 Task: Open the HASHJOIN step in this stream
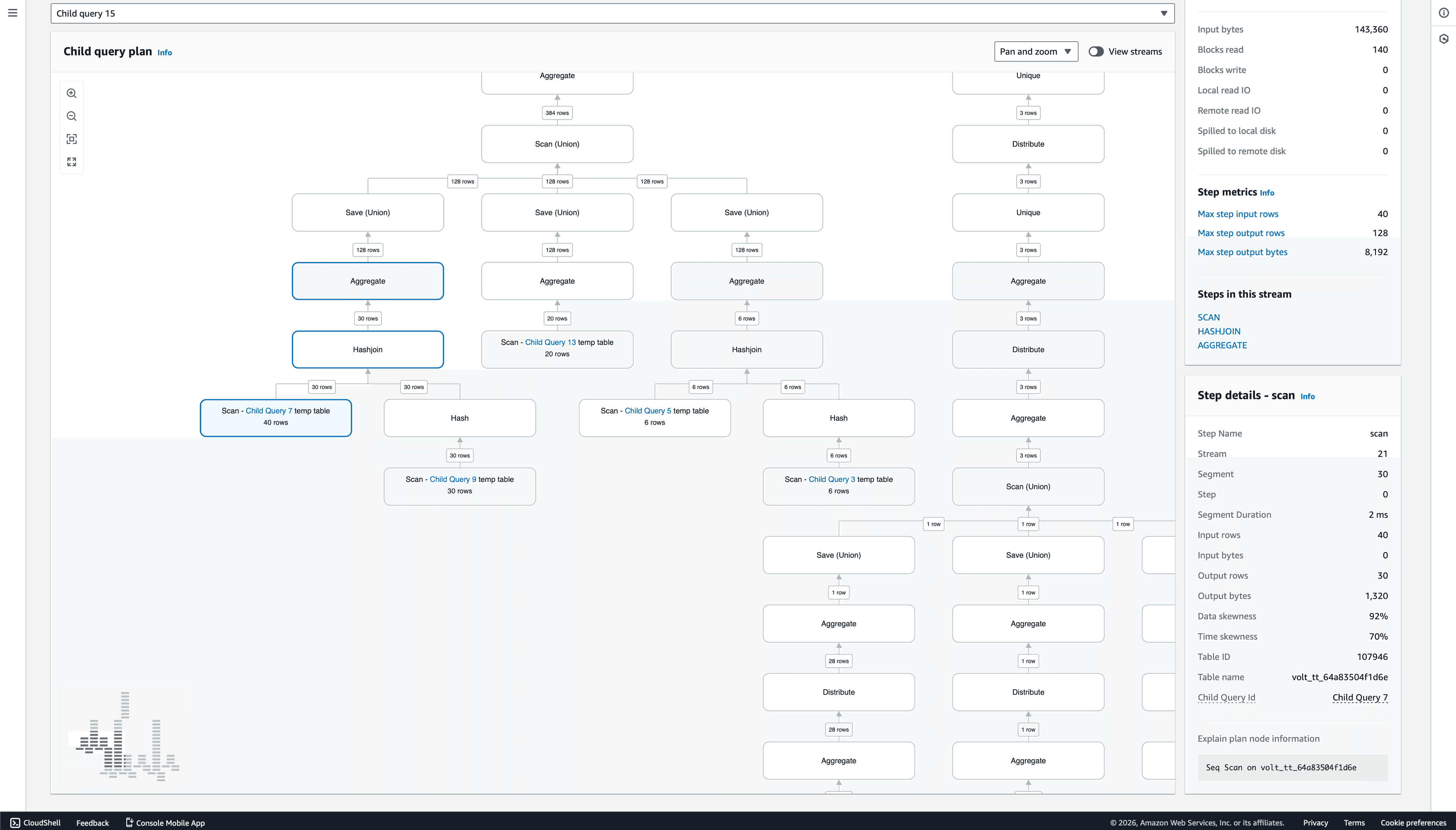coord(1219,331)
